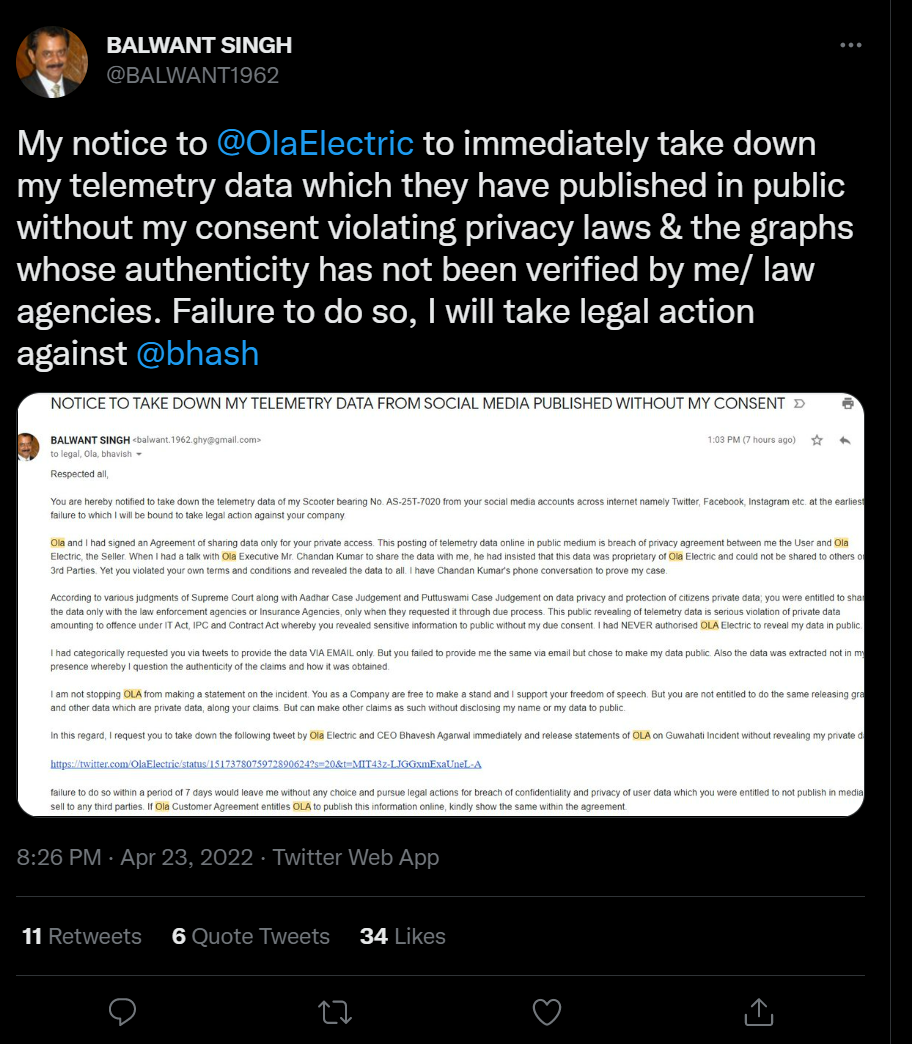This screenshot has height=1044, width=912.
Task: Click the retweet arrows icon
Action: (x=334, y=1011)
